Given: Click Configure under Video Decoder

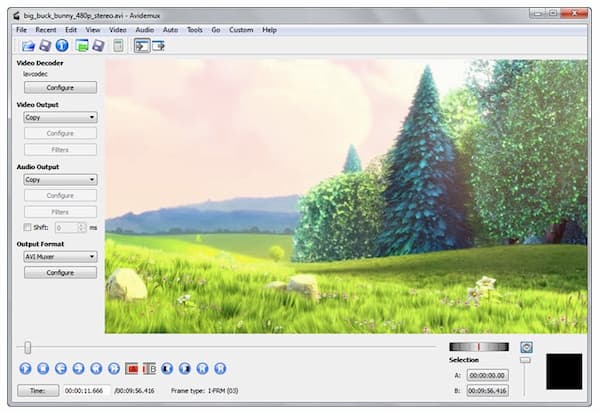Looking at the screenshot, I should 60,88.
